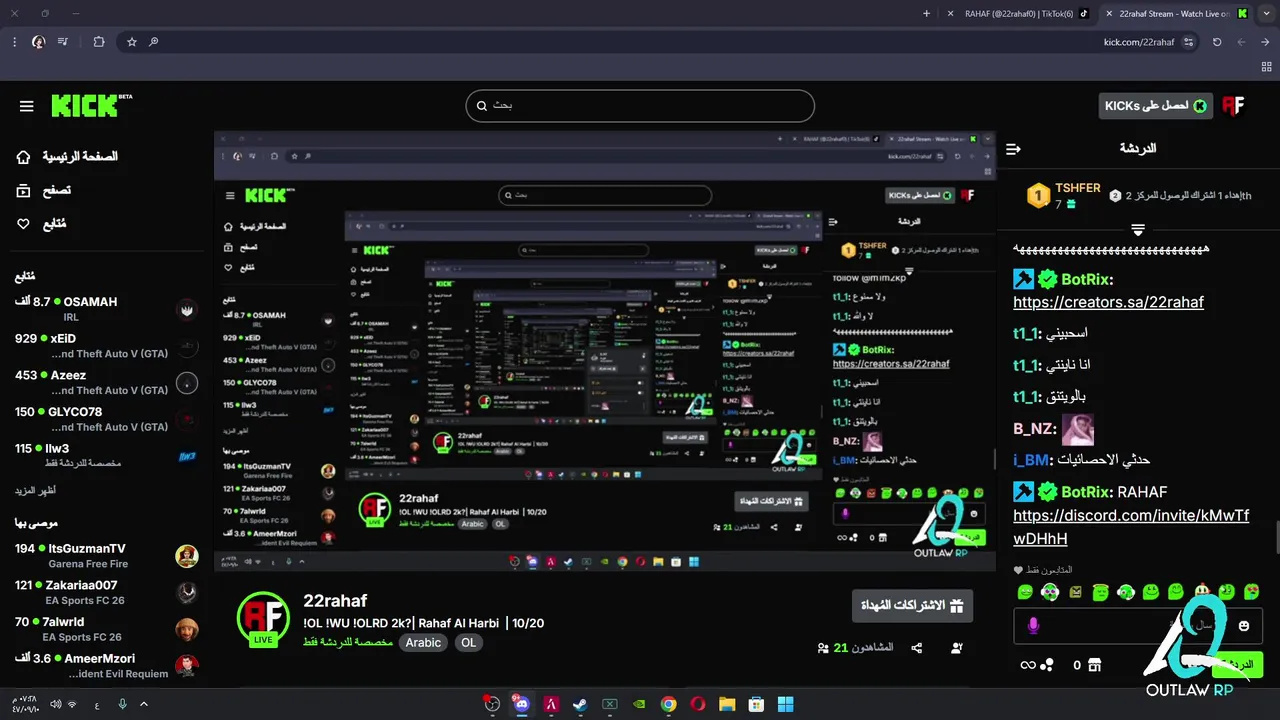Viewport: 1280px width, 720px height.
Task: Click the purple microphone icon in the chat input
Action: click(x=1033, y=626)
